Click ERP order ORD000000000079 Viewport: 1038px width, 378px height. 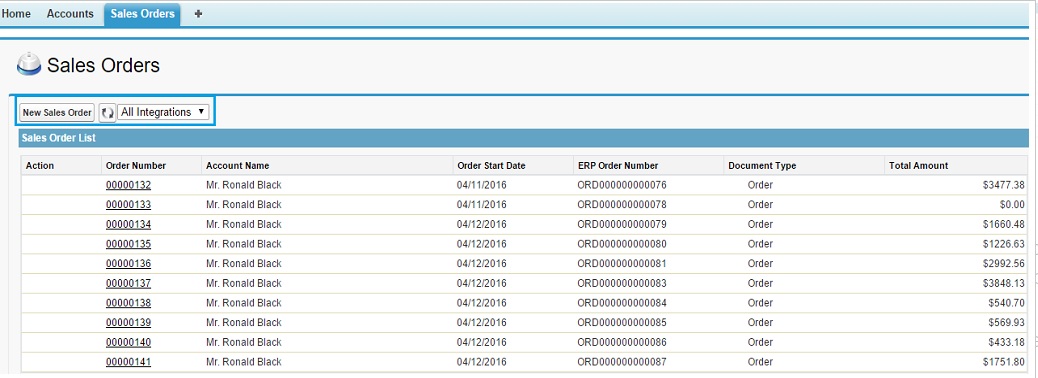622,224
